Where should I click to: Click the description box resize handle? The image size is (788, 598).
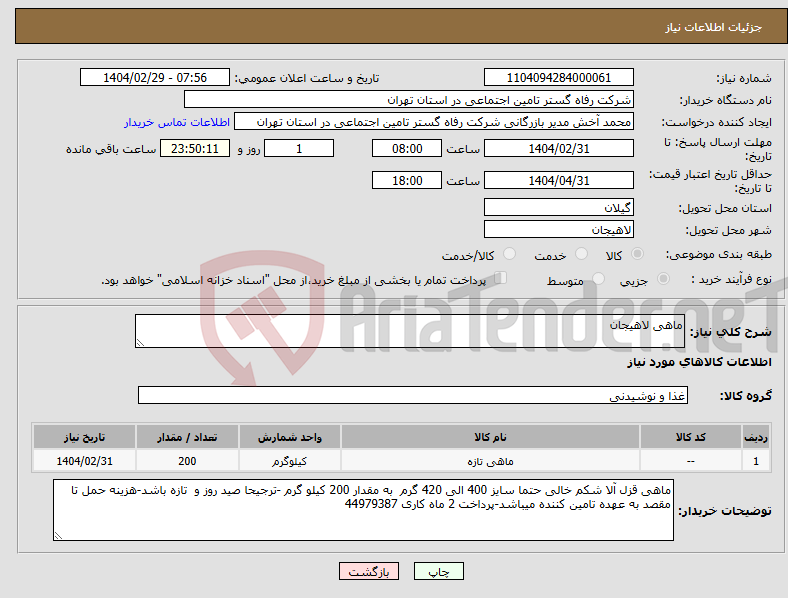[140, 343]
